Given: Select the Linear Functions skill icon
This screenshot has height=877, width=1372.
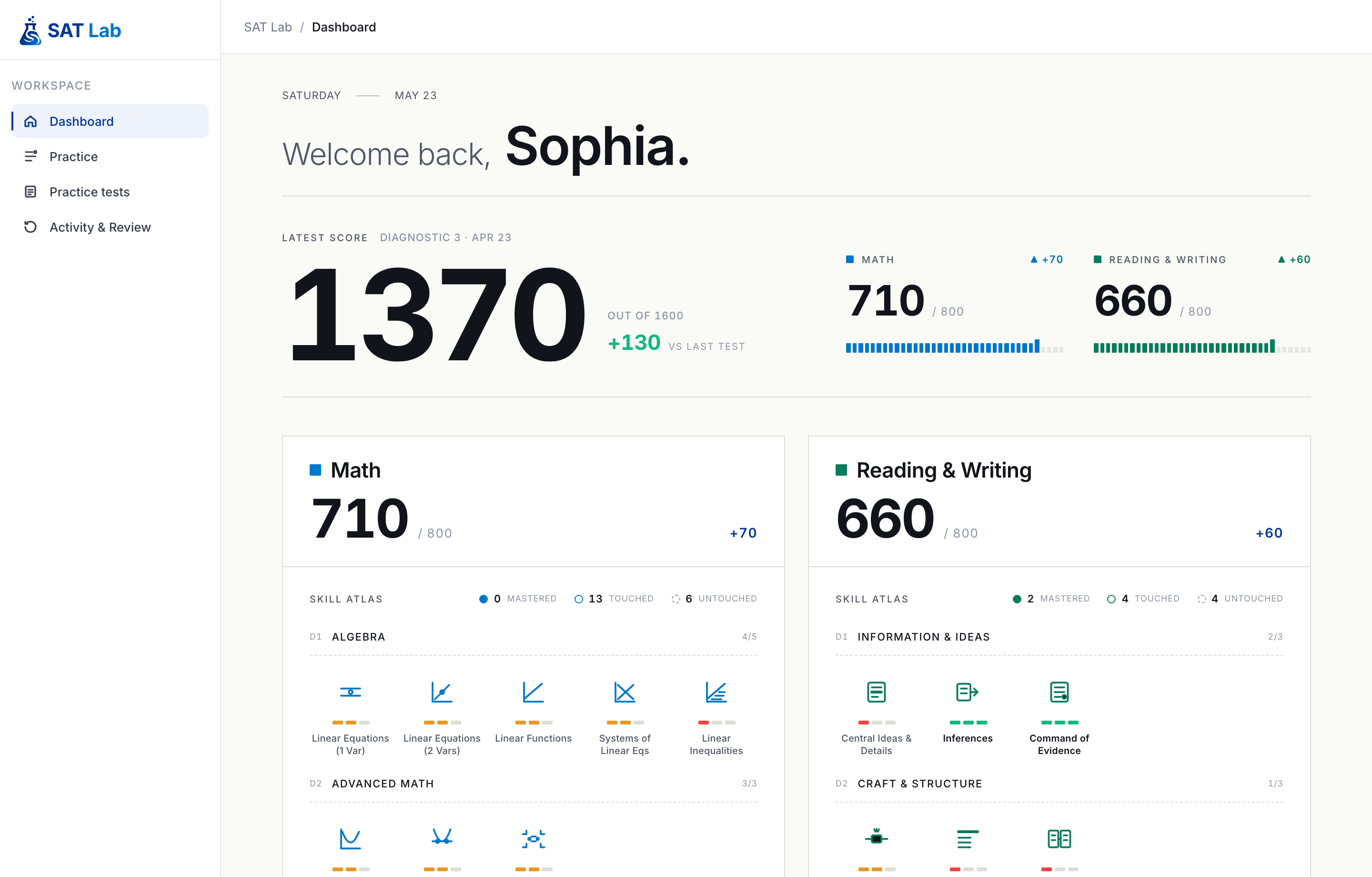Looking at the screenshot, I should (533, 692).
